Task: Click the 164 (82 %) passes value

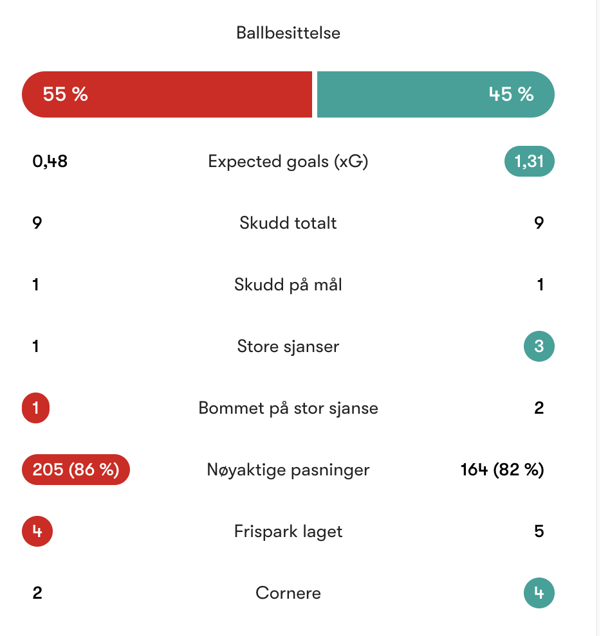Action: tap(502, 470)
